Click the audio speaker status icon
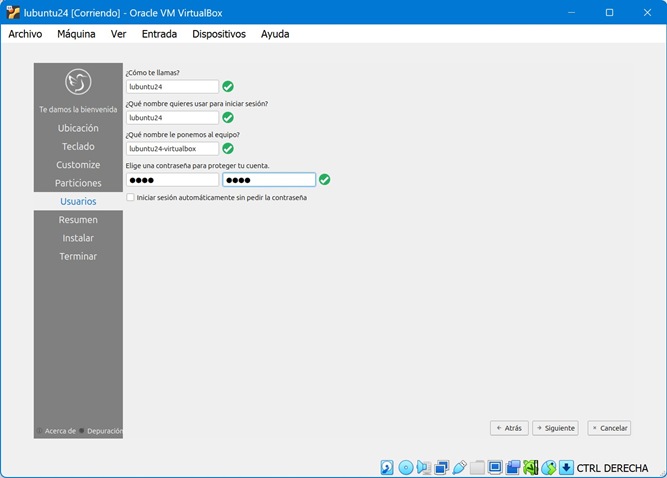 click(423, 467)
